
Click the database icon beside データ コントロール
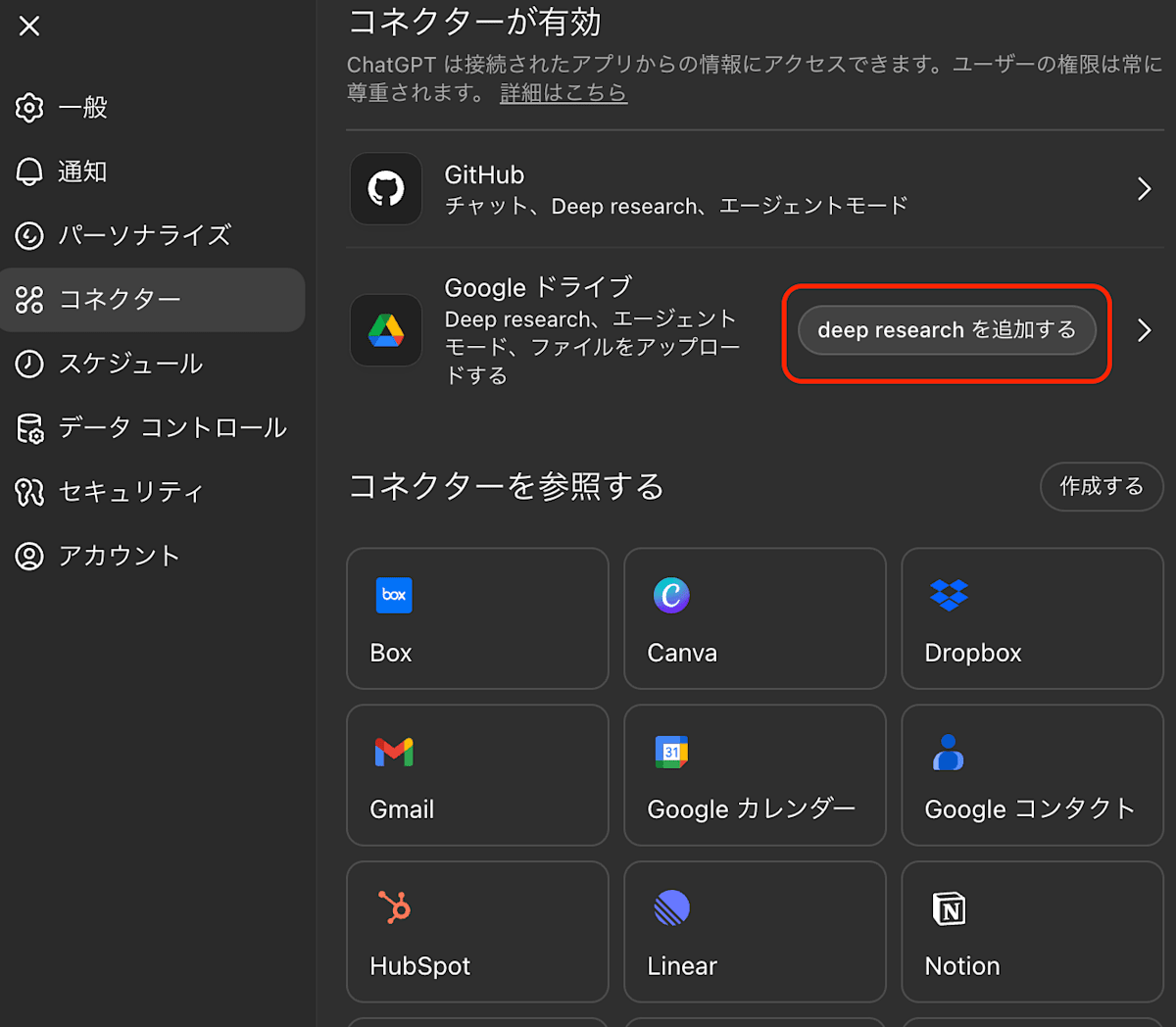29,428
